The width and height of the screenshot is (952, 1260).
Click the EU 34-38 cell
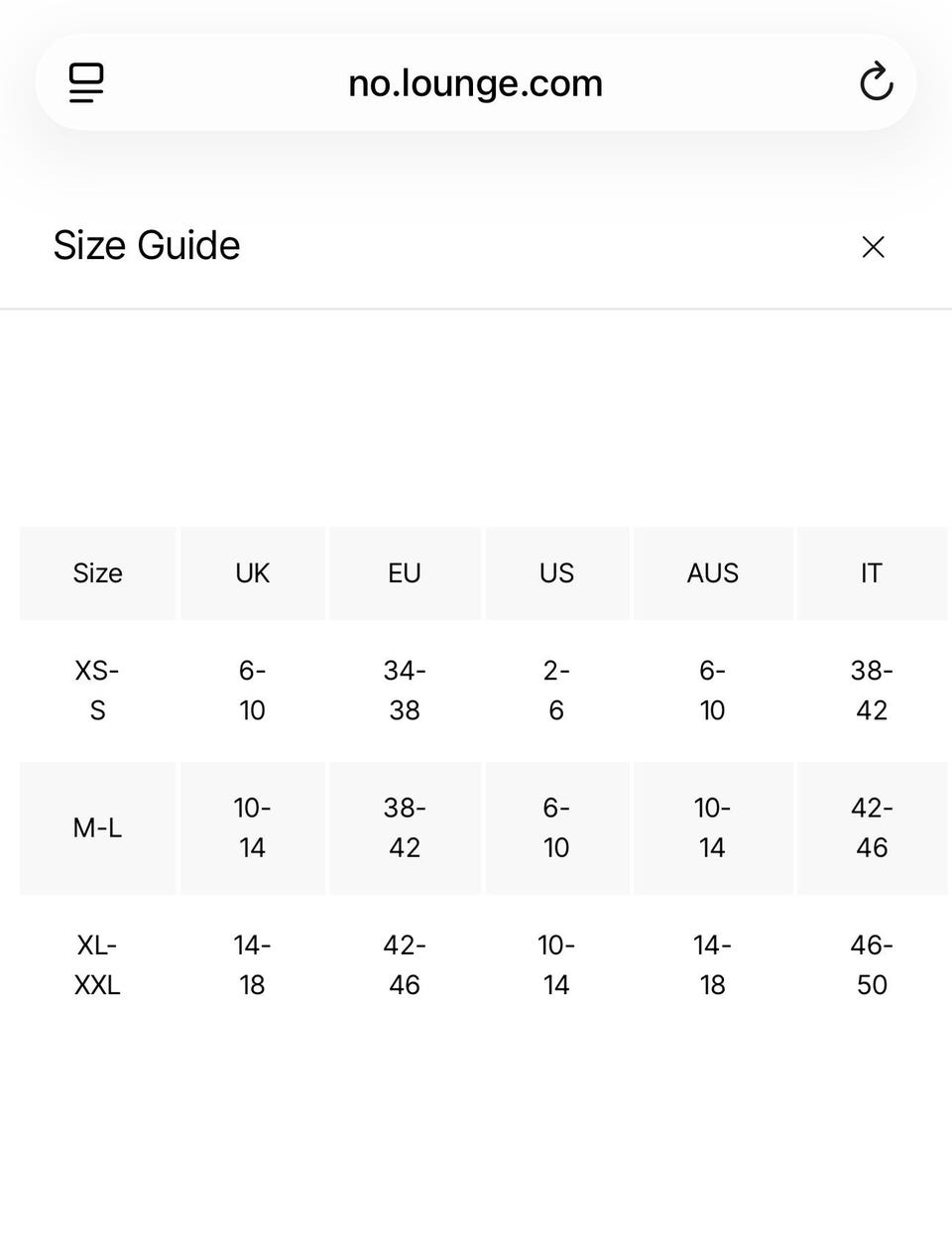pyautogui.click(x=405, y=691)
